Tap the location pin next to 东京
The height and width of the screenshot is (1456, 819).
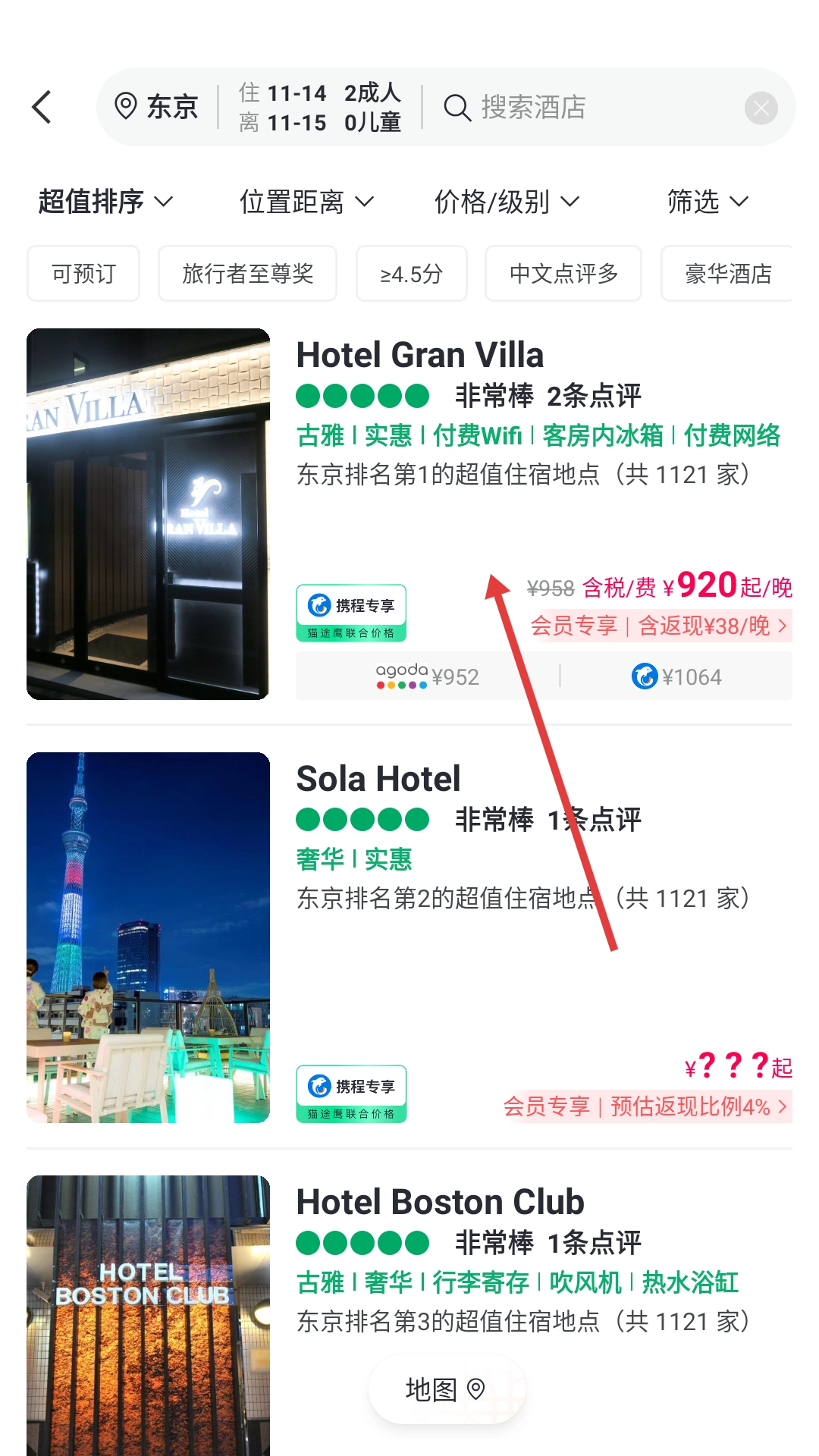click(125, 107)
